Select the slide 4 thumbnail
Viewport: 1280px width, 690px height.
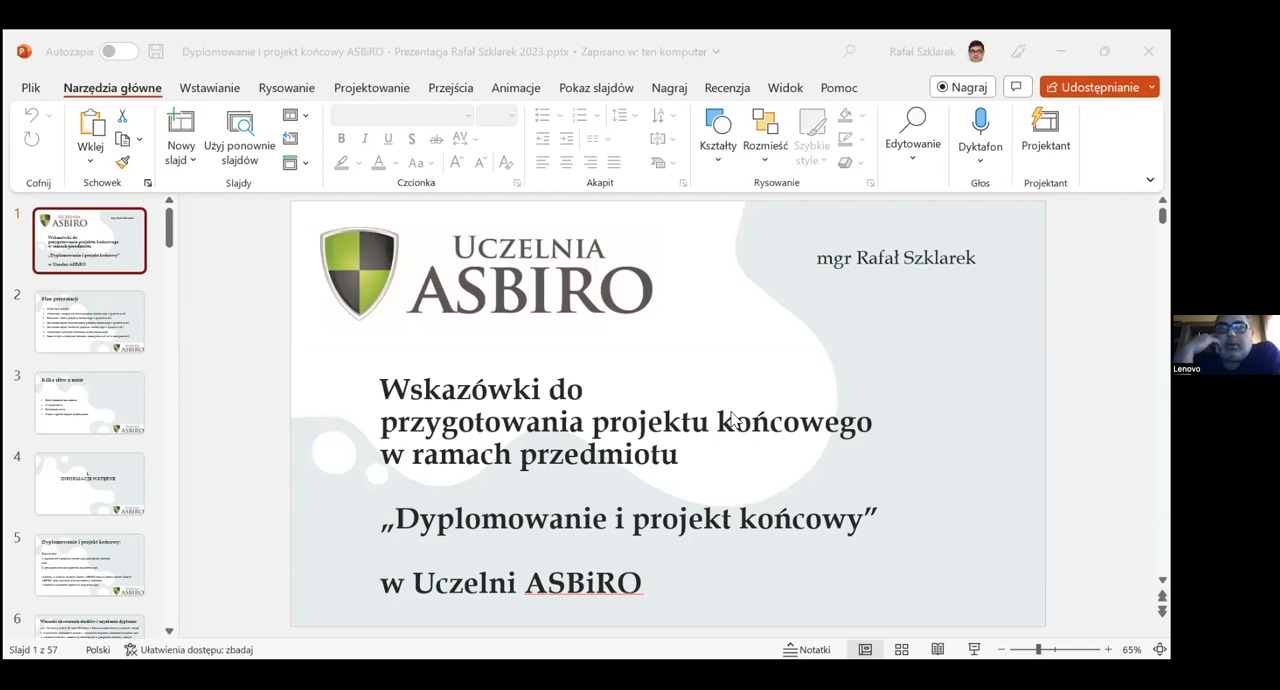point(90,484)
